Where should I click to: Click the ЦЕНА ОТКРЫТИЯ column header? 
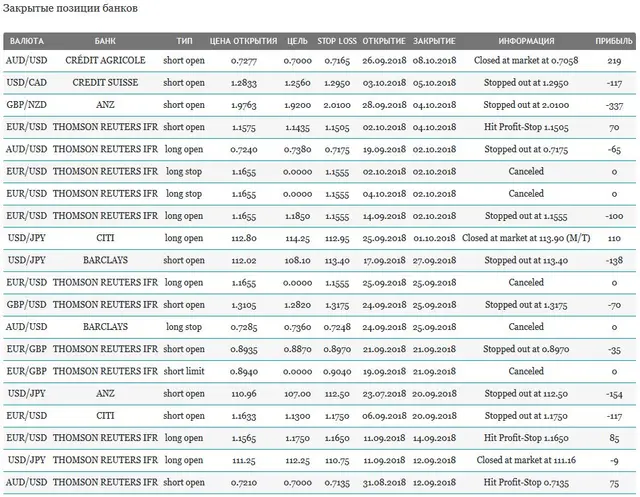(x=243, y=41)
